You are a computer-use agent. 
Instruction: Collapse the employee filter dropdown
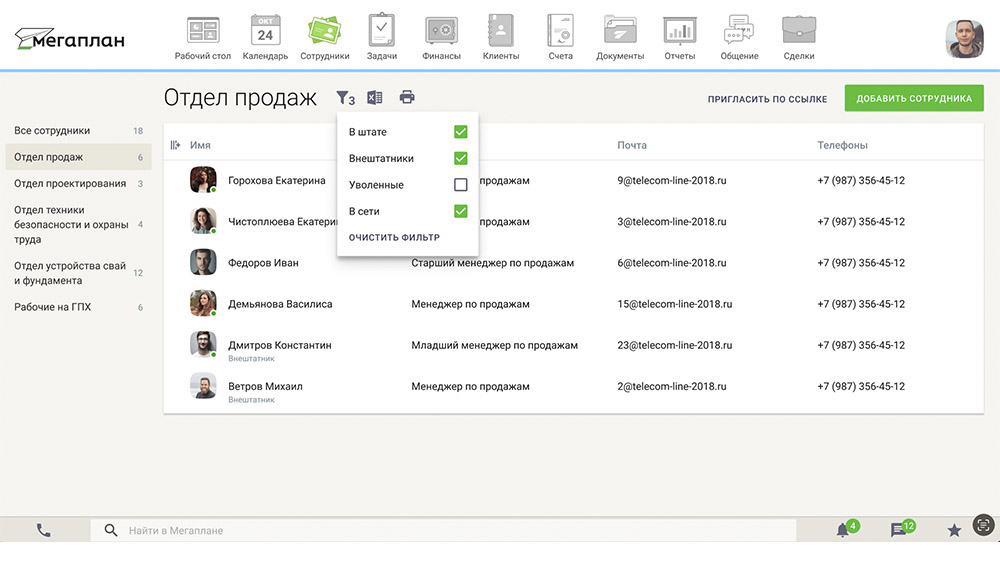[344, 98]
